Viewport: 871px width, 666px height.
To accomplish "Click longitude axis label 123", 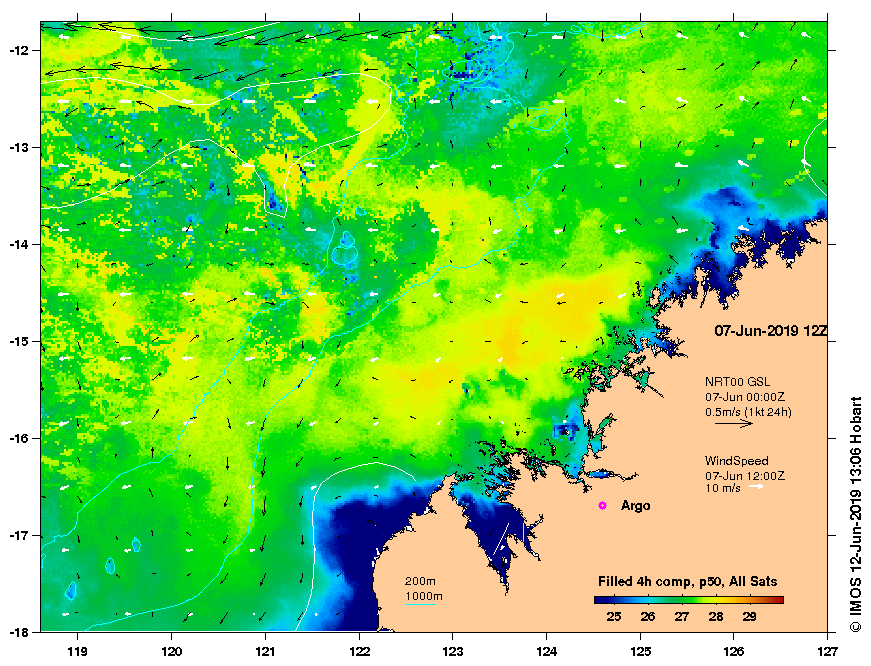I will (453, 651).
